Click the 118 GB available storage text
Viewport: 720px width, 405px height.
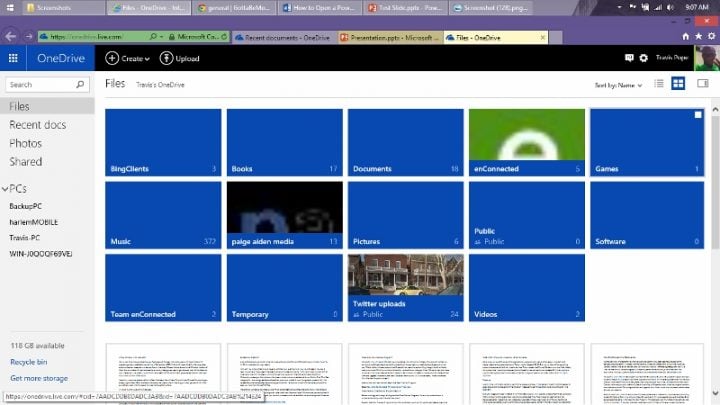tap(38, 346)
